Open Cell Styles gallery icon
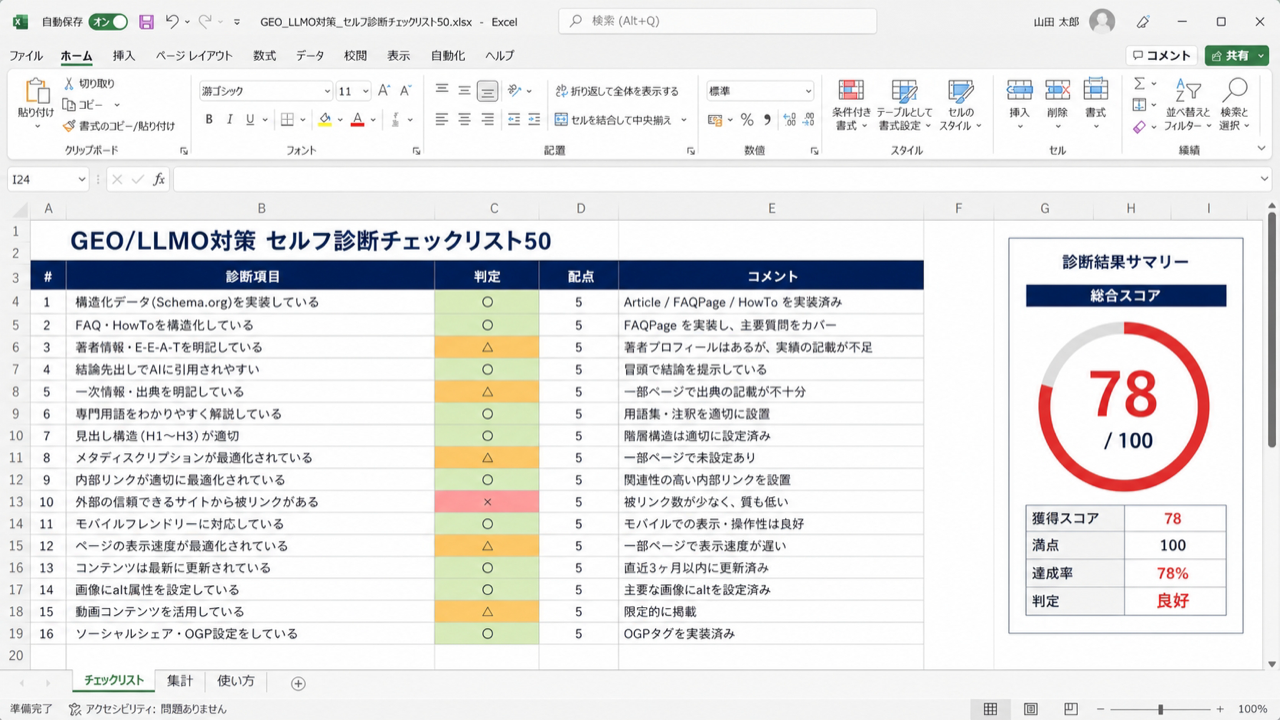This screenshot has height=720, width=1280. pos(961,91)
